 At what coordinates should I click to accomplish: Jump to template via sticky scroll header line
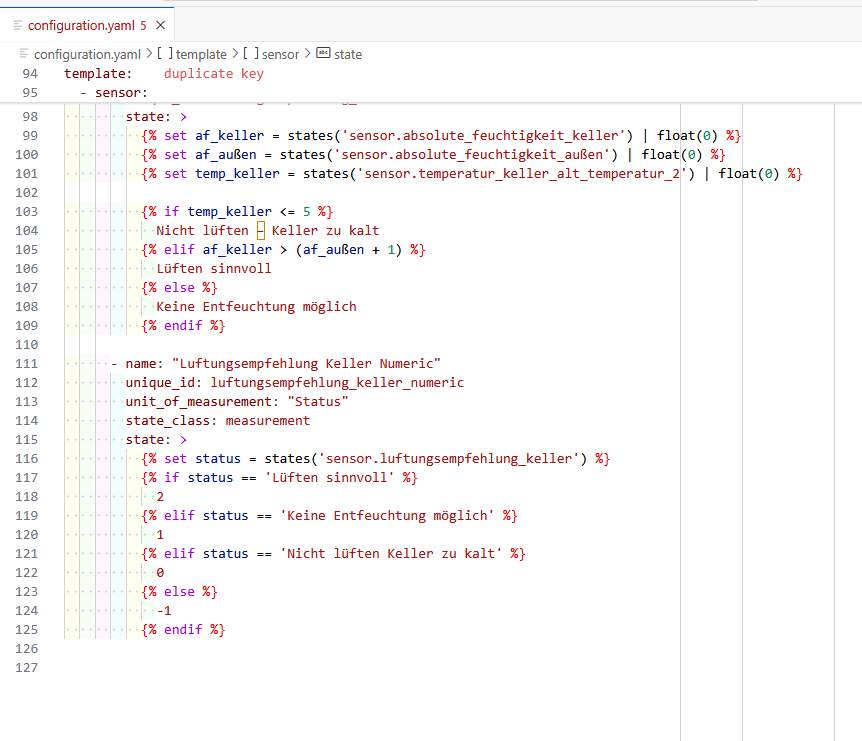(97, 73)
